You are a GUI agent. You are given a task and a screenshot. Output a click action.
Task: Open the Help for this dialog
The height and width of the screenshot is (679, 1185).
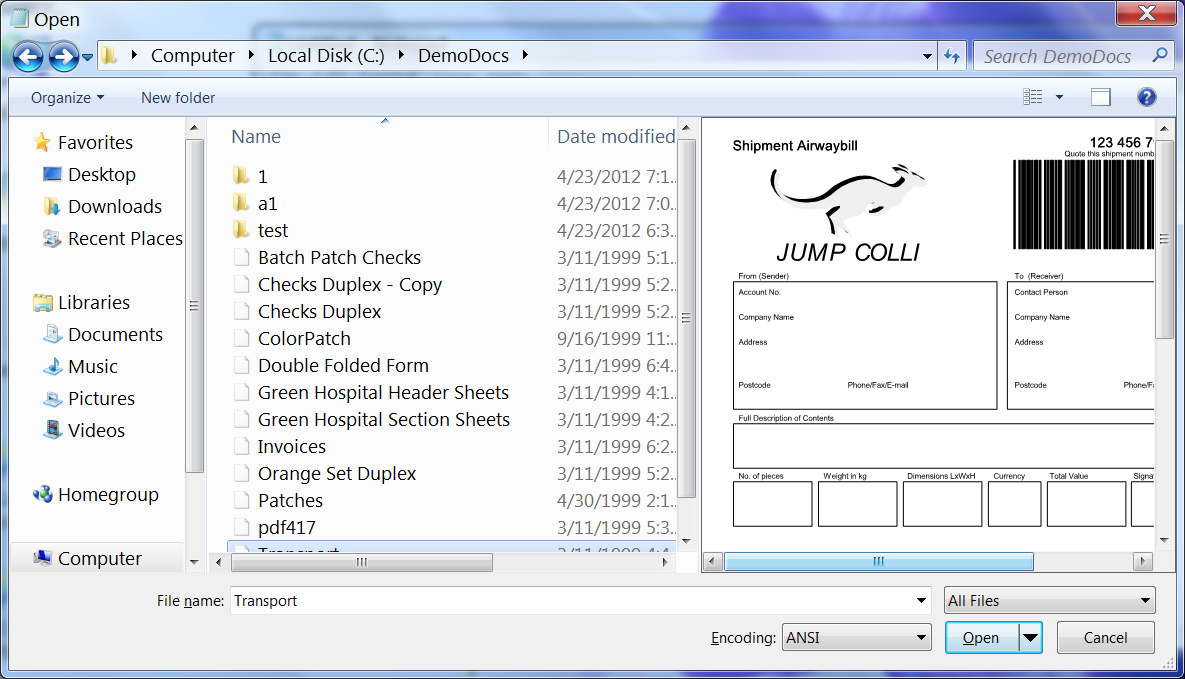[1145, 97]
